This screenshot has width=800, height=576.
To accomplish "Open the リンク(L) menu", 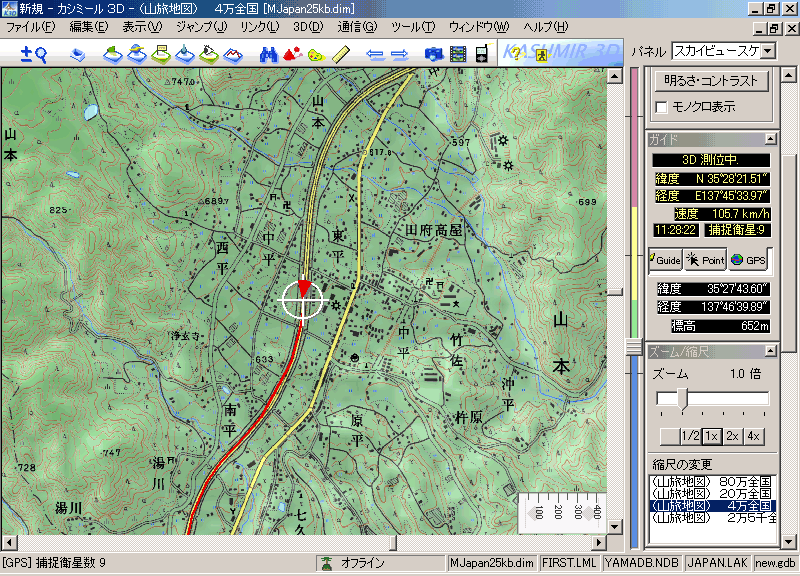I will (260, 27).
